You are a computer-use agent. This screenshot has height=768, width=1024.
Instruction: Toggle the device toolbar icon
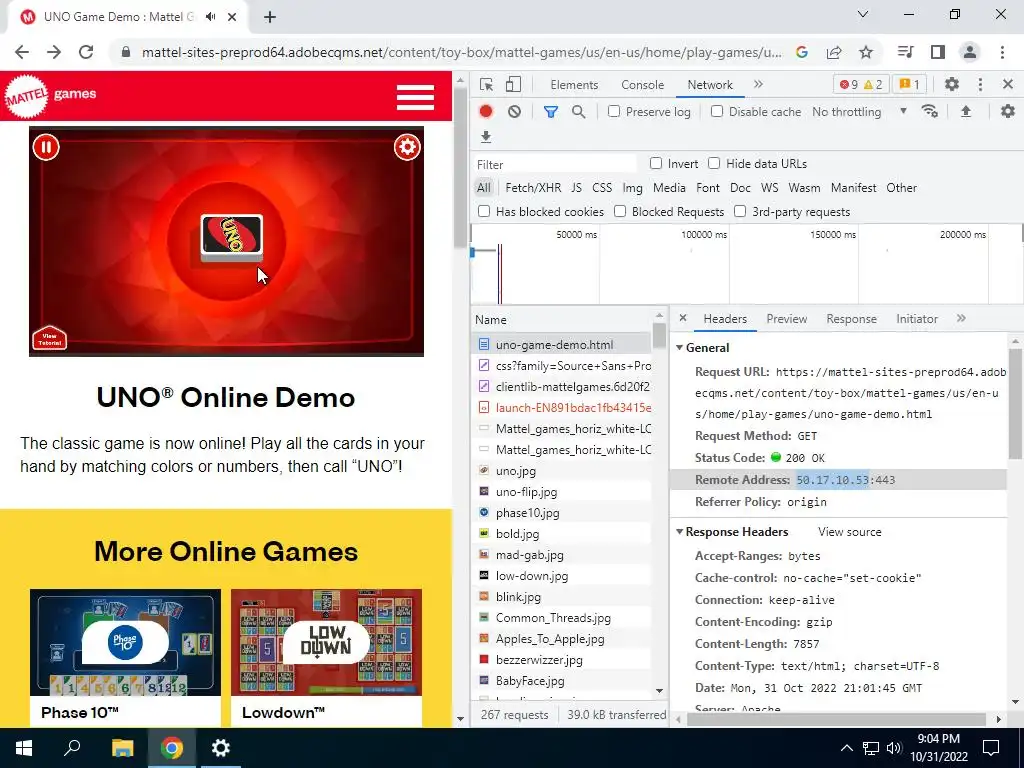513,84
